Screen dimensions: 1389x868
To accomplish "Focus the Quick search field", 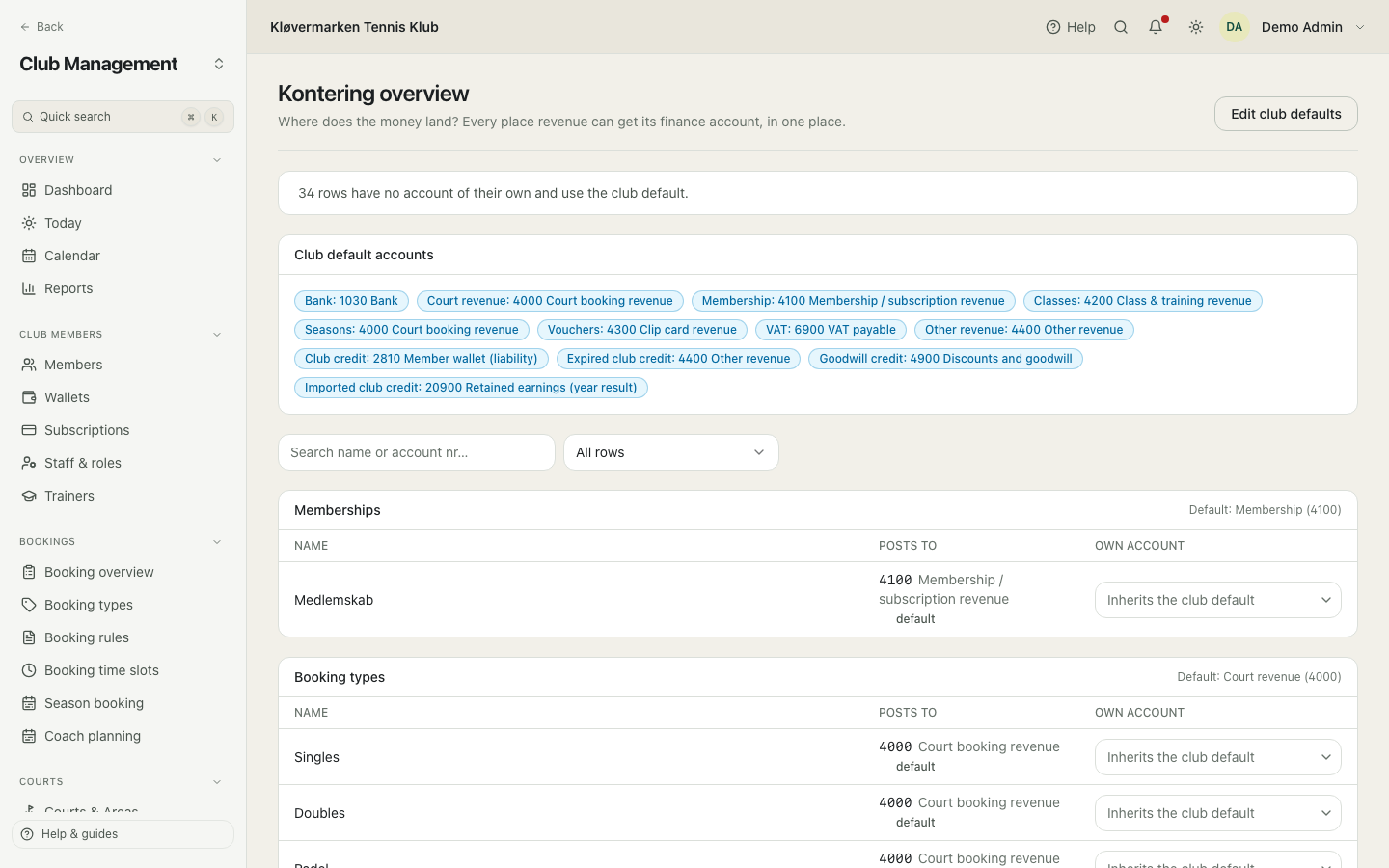I will pyautogui.click(x=123, y=117).
